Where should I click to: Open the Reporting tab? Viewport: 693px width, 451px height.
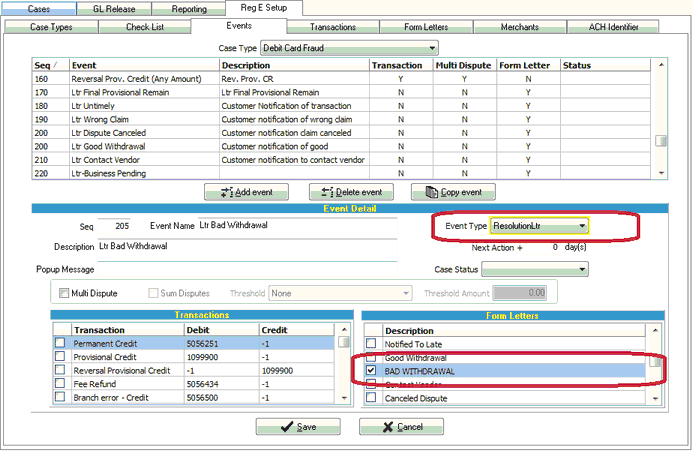click(189, 9)
